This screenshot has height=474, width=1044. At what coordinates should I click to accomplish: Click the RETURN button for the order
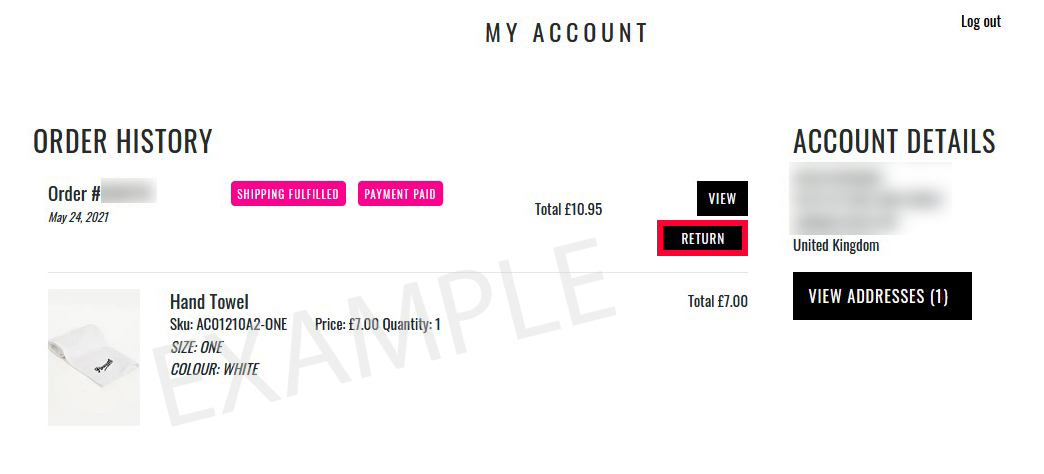click(x=702, y=238)
